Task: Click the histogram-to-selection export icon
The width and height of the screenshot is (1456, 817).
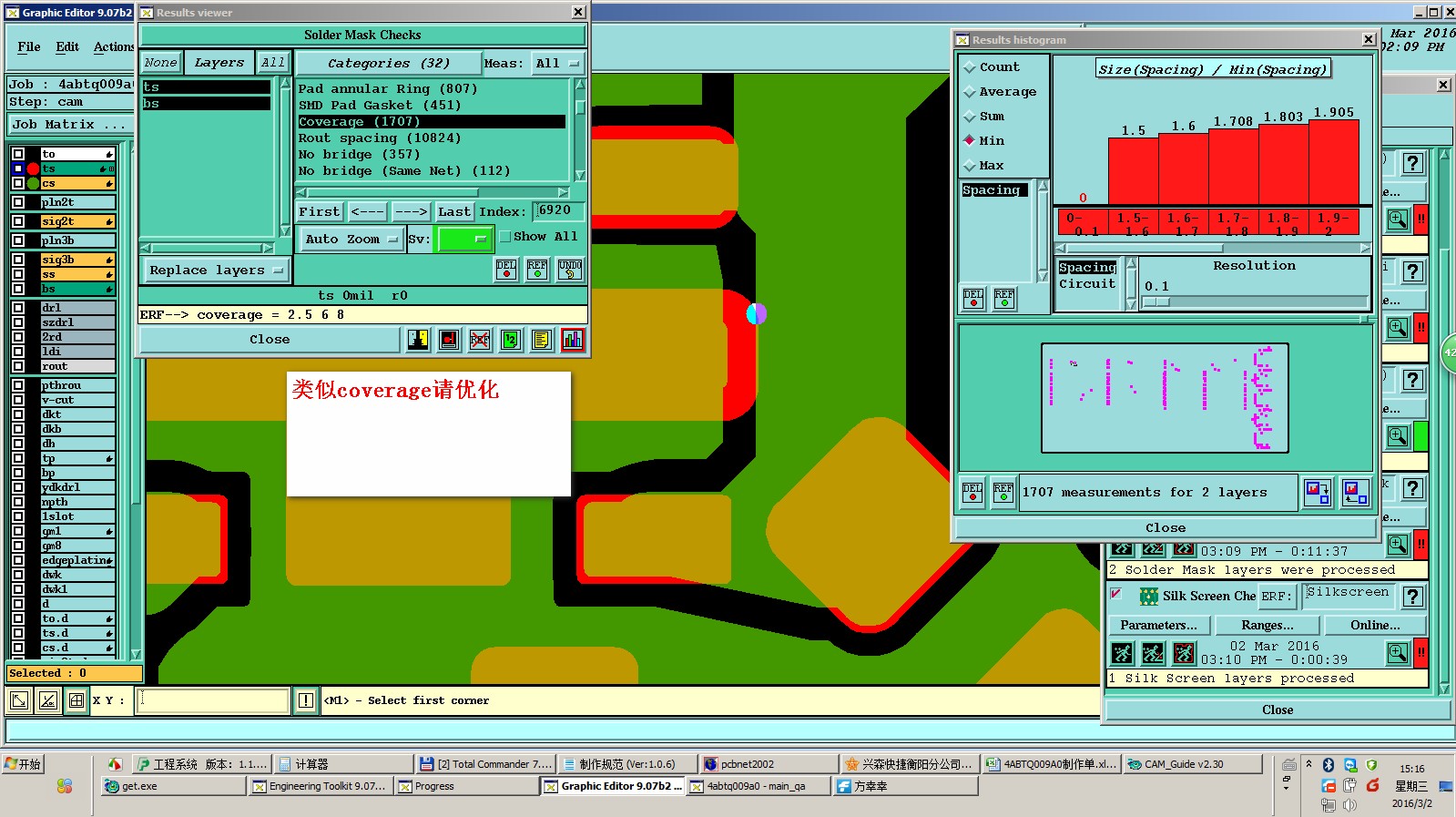Action: [1318, 493]
